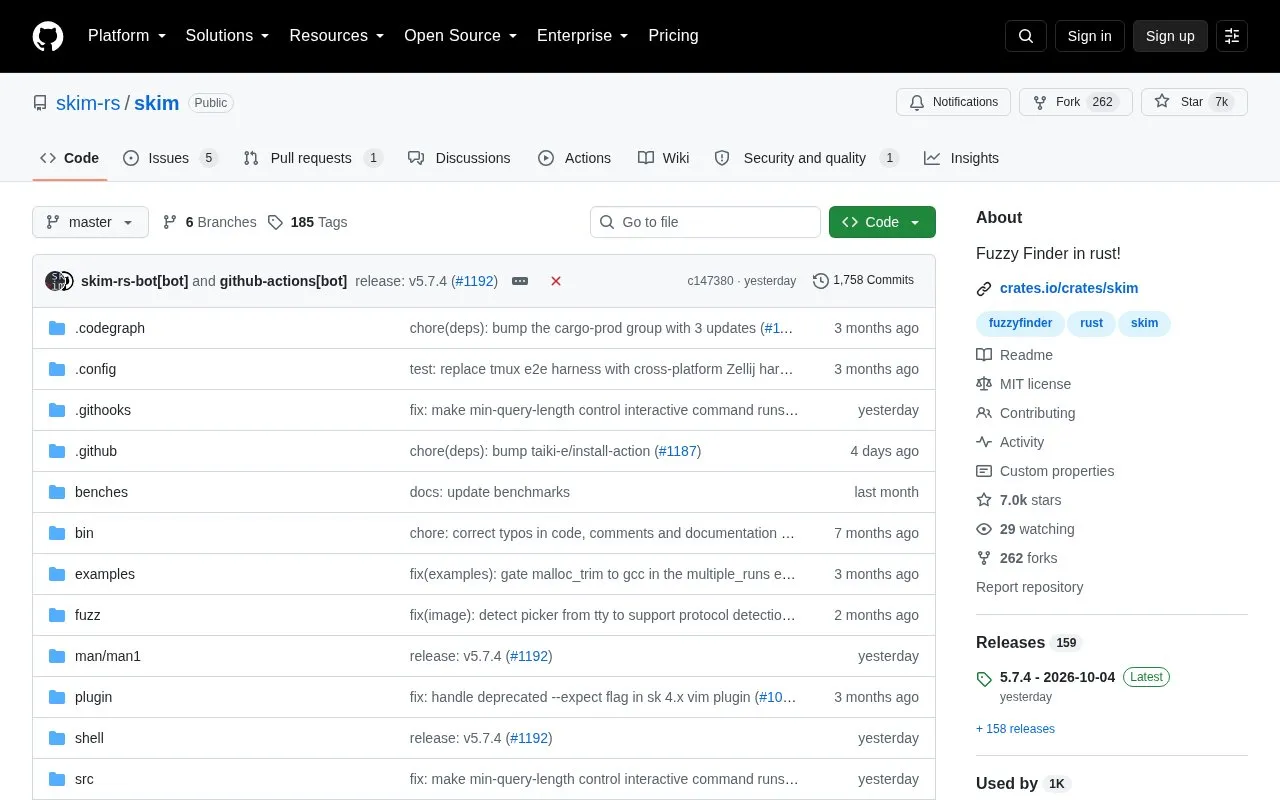The image size is (1280, 800).
Task: Open the plugin folder icon
Action: pyautogui.click(x=57, y=697)
